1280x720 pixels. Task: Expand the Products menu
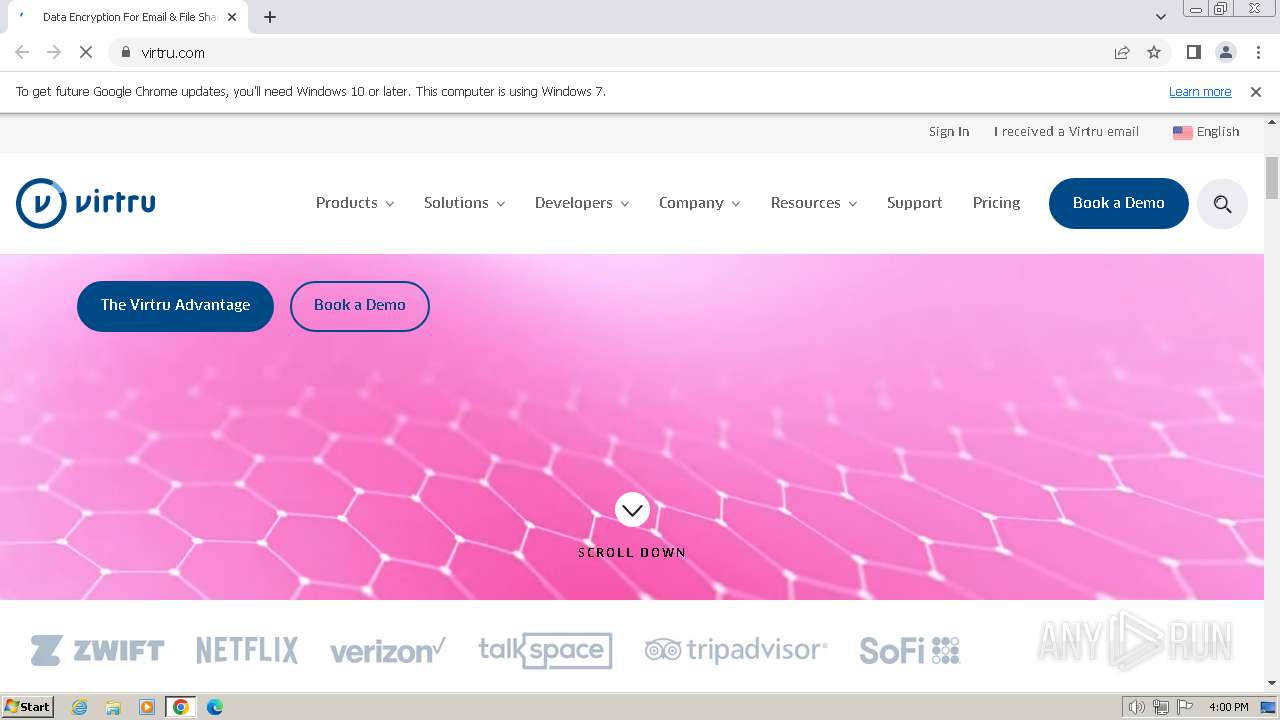pyautogui.click(x=355, y=203)
